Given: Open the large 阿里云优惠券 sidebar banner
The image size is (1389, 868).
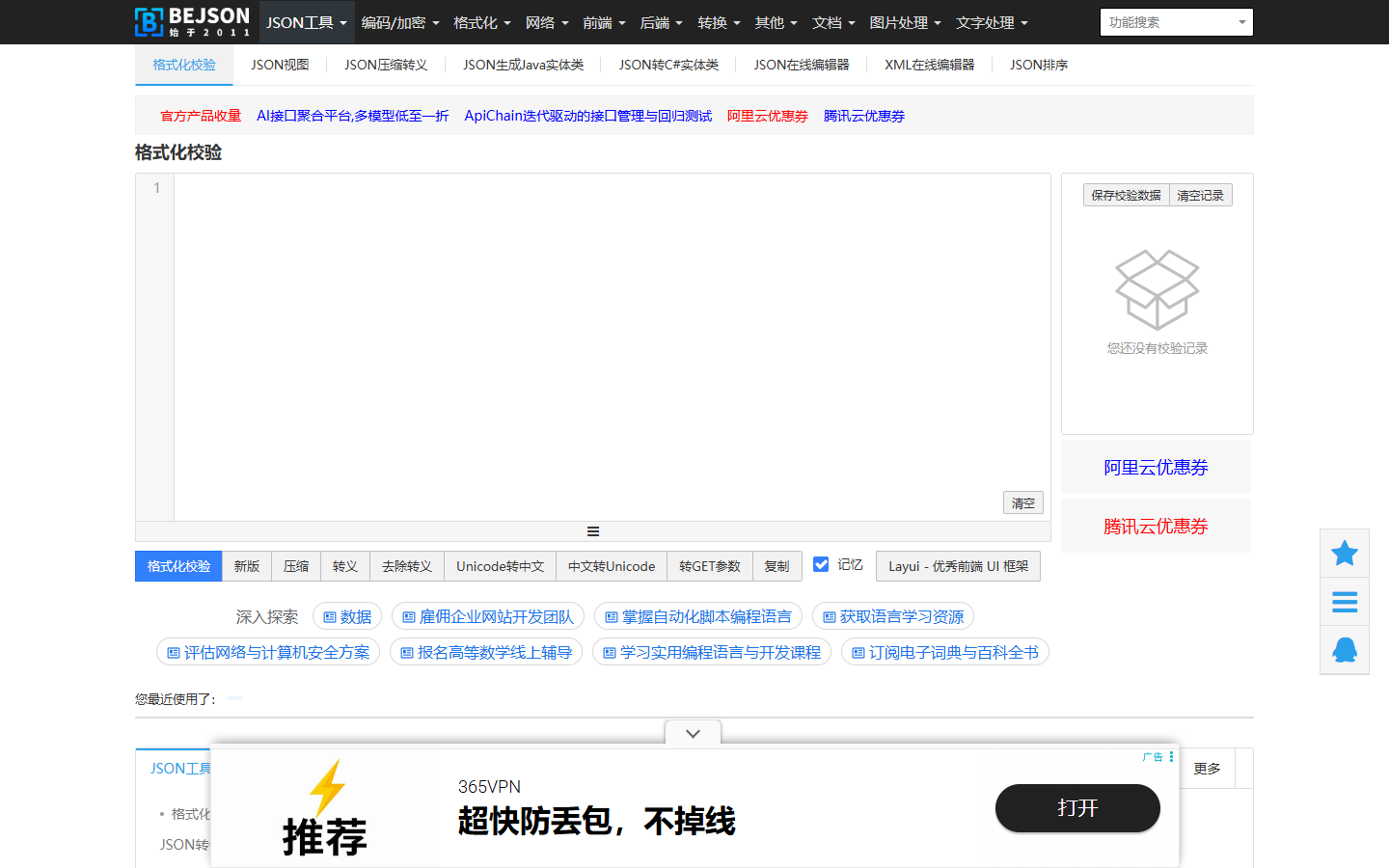Looking at the screenshot, I should [1156, 468].
